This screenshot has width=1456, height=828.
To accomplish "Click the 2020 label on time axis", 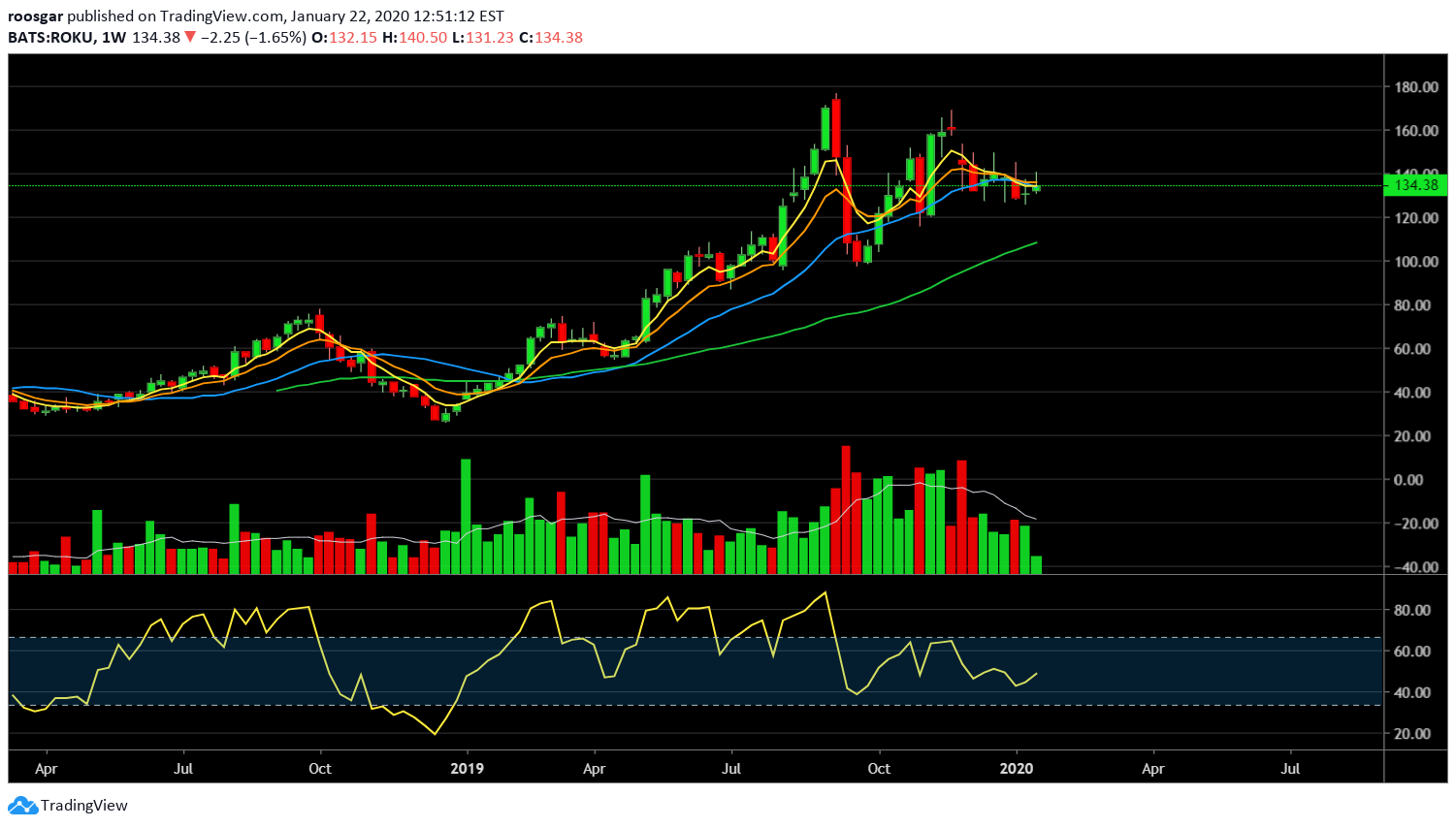I will [x=1017, y=769].
